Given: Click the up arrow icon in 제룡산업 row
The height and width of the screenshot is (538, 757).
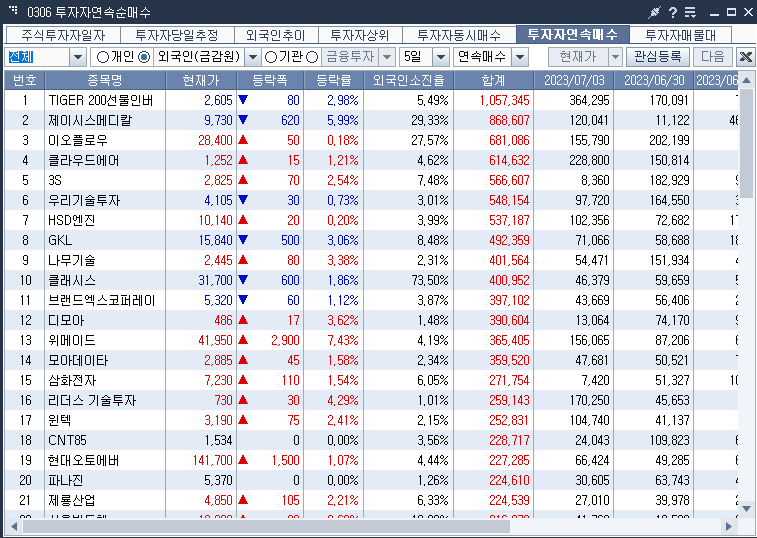Looking at the screenshot, I should [243, 500].
